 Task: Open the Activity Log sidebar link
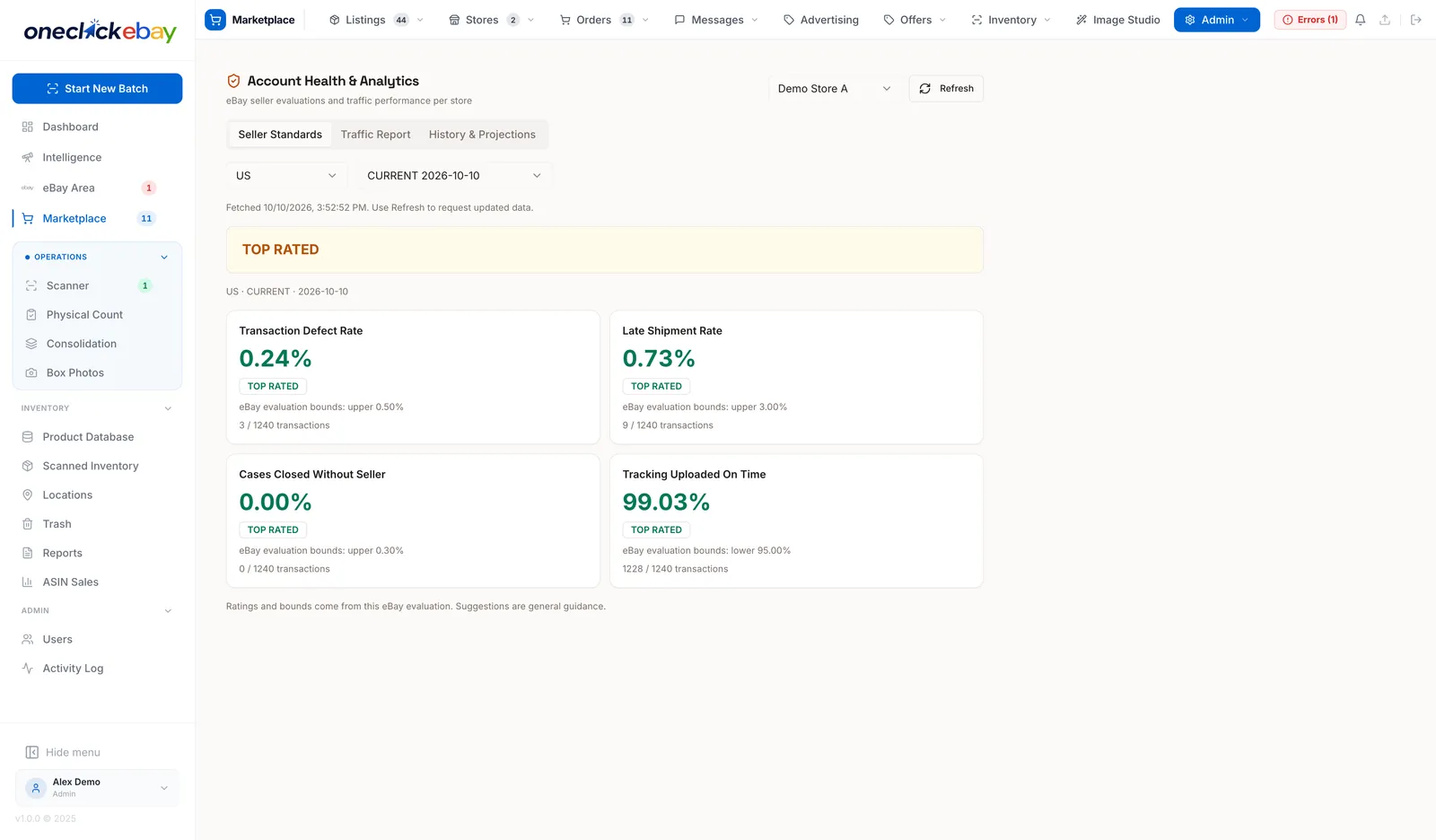(97, 669)
